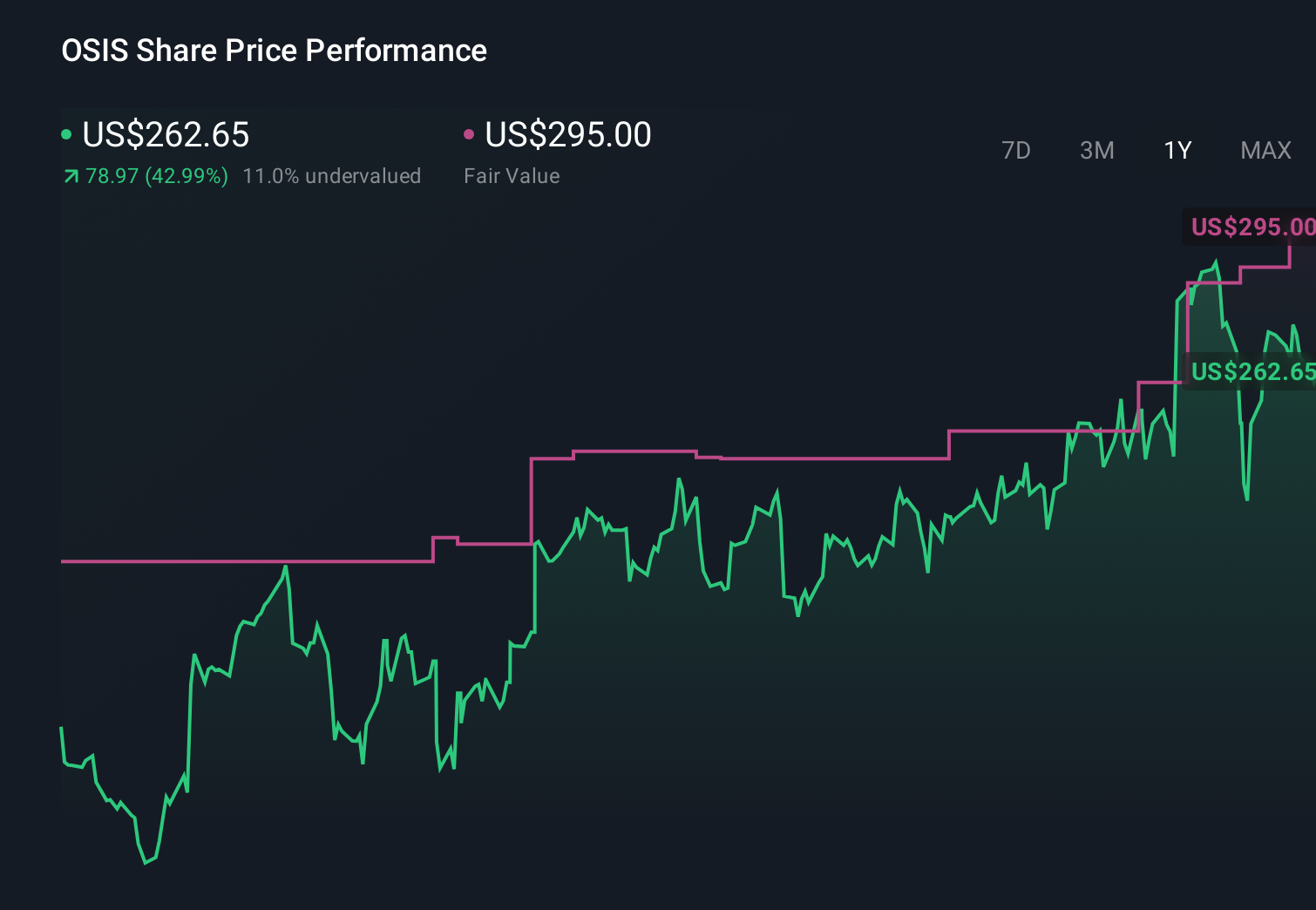1316x910 pixels.
Task: Click the pink Fair Value legend dot
Action: (x=470, y=133)
